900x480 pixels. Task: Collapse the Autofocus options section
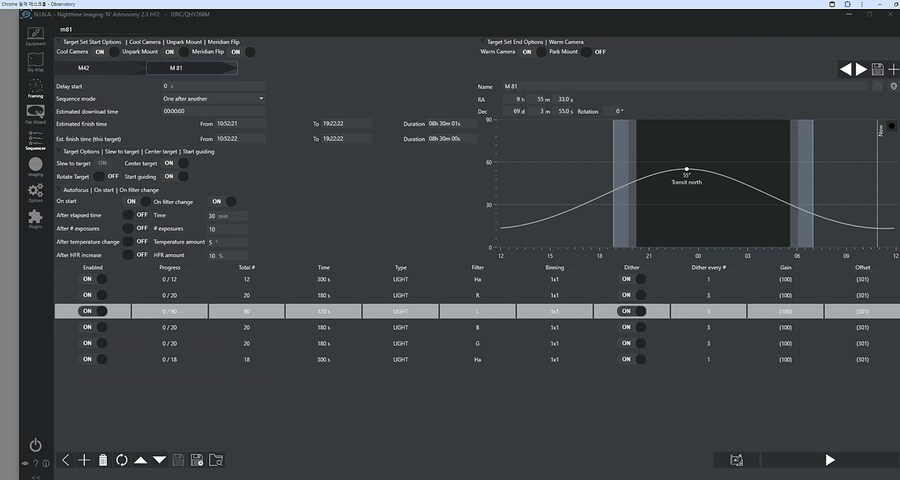[58, 189]
